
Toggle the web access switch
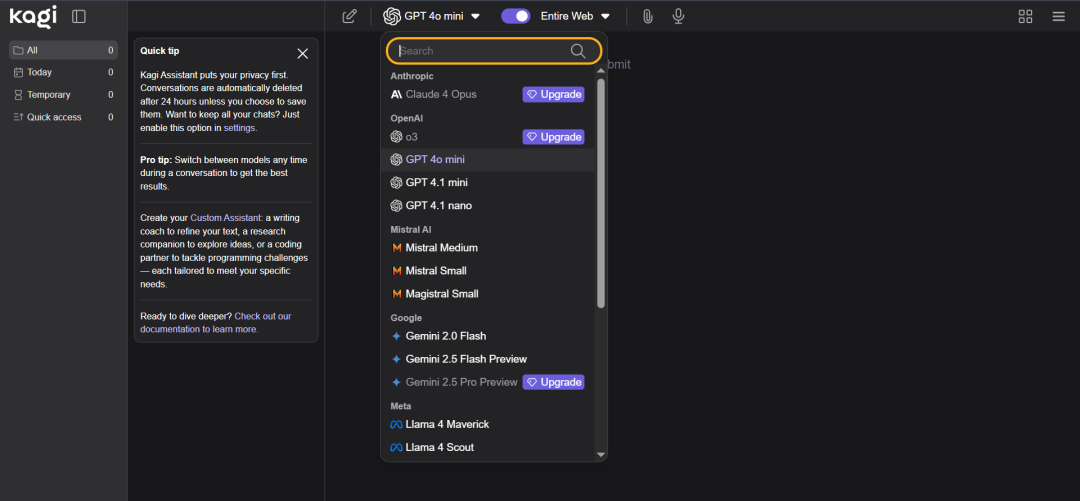click(x=516, y=16)
